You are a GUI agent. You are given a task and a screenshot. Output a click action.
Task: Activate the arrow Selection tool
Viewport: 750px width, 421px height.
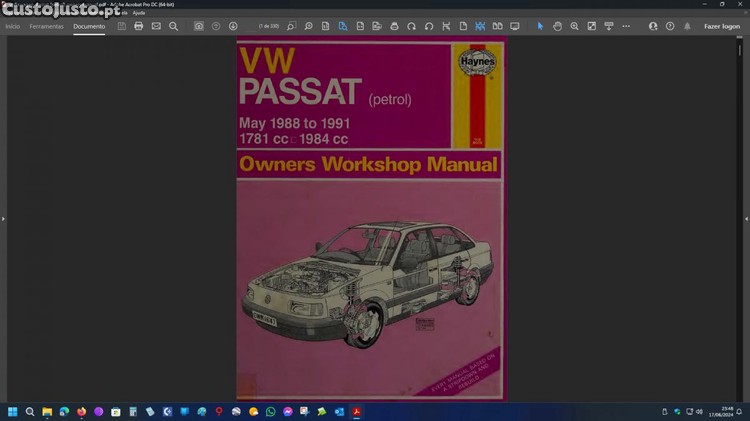540,26
